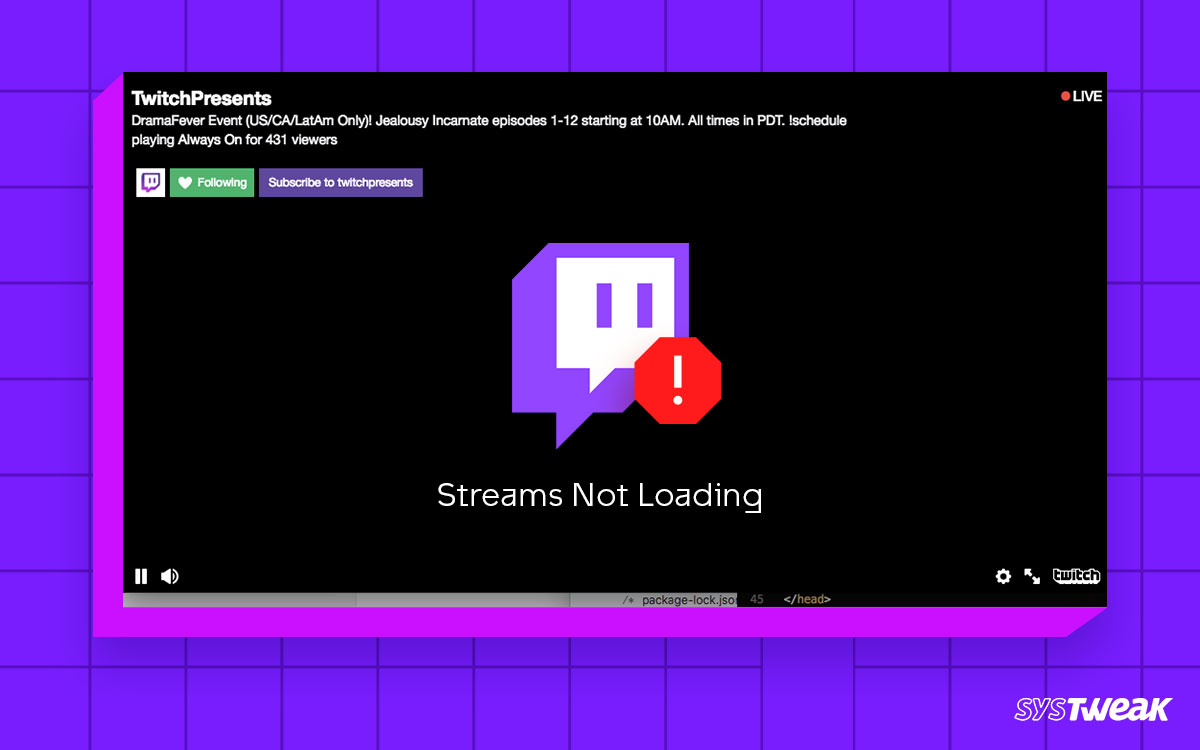1200x750 pixels.
Task: Click the Subscribe to twitchpresents button
Action: [x=340, y=182]
